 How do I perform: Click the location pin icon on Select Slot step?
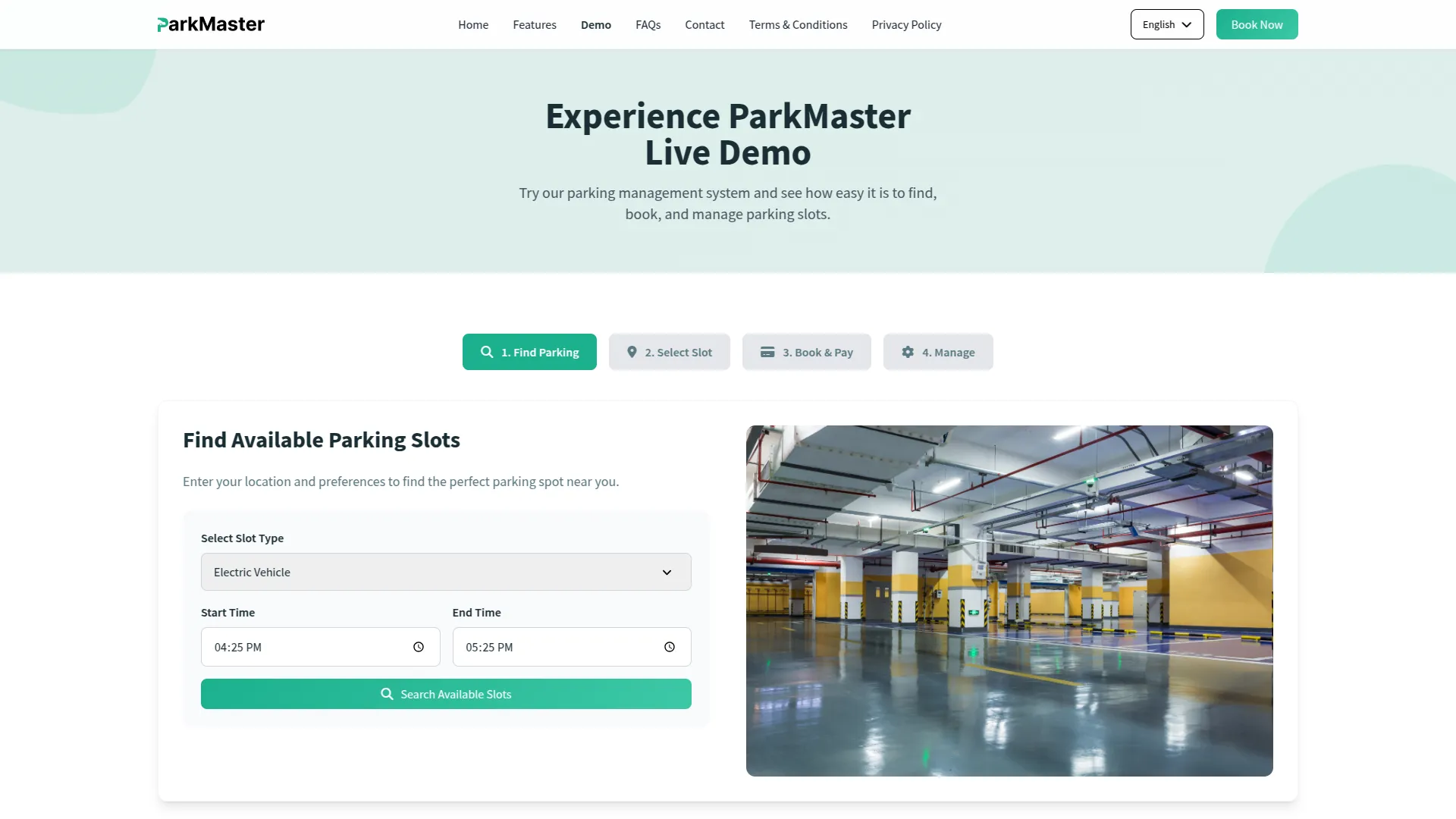(632, 352)
